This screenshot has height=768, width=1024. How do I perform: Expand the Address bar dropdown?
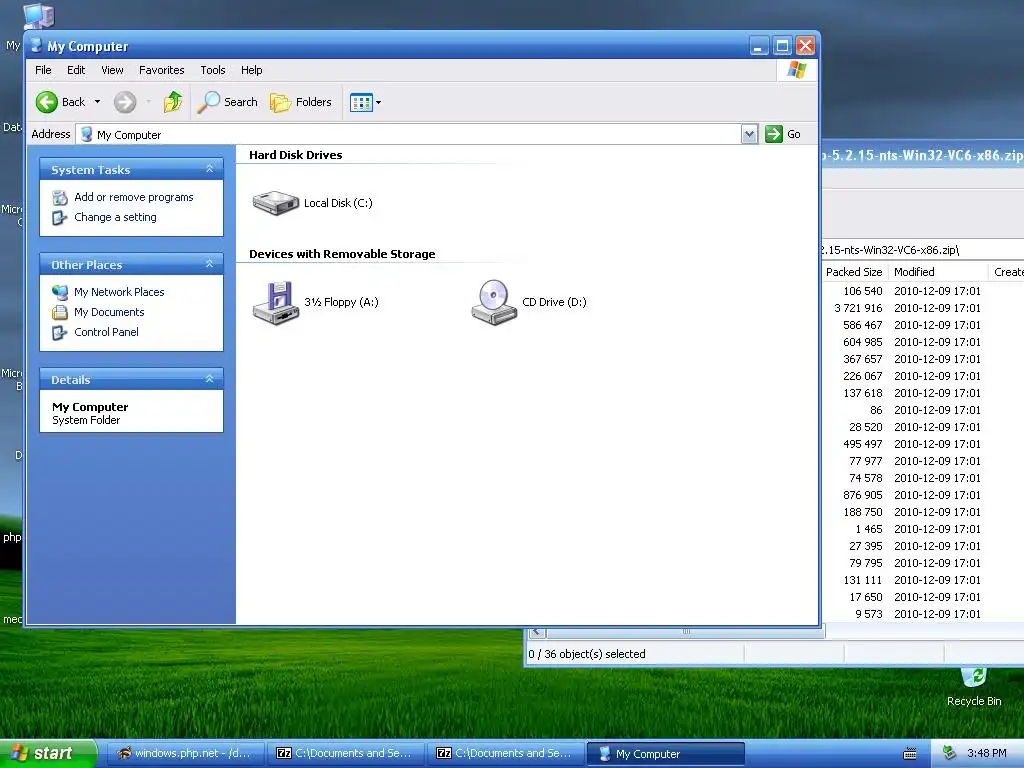point(750,134)
